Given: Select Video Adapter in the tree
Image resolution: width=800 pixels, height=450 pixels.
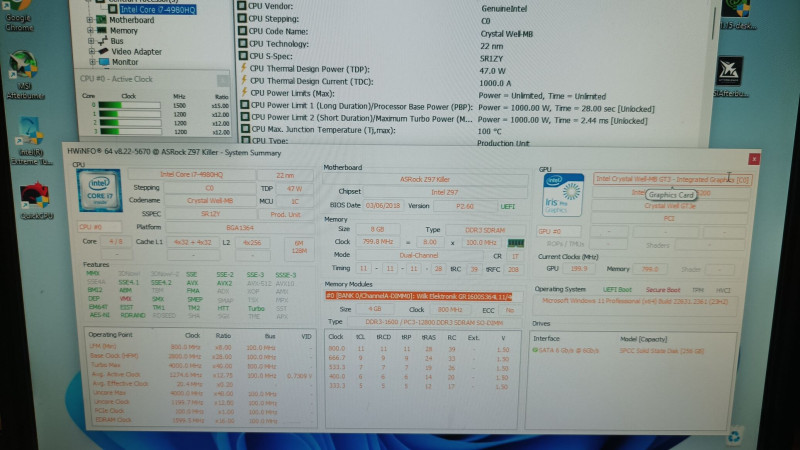Looking at the screenshot, I should point(136,52).
